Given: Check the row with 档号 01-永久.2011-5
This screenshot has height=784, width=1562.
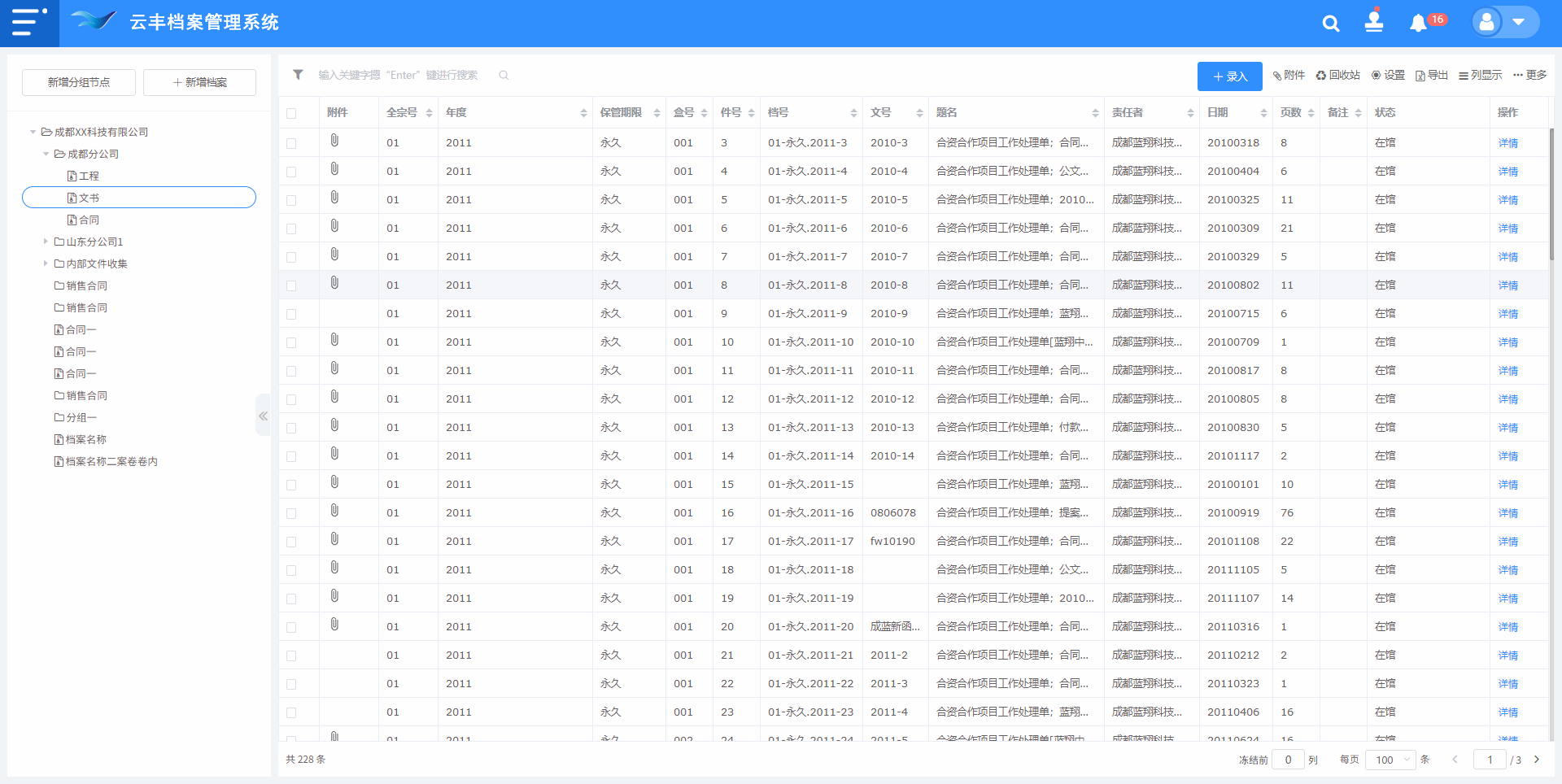Looking at the screenshot, I should [291, 200].
